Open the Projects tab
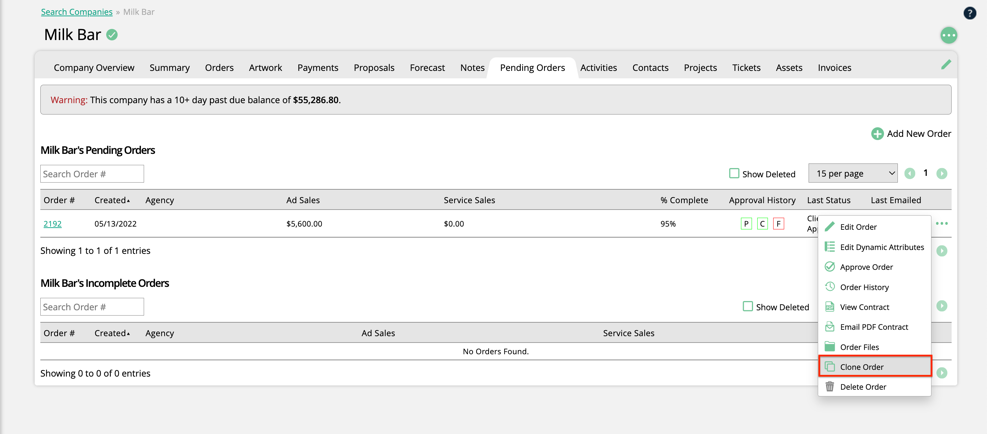 click(x=701, y=67)
